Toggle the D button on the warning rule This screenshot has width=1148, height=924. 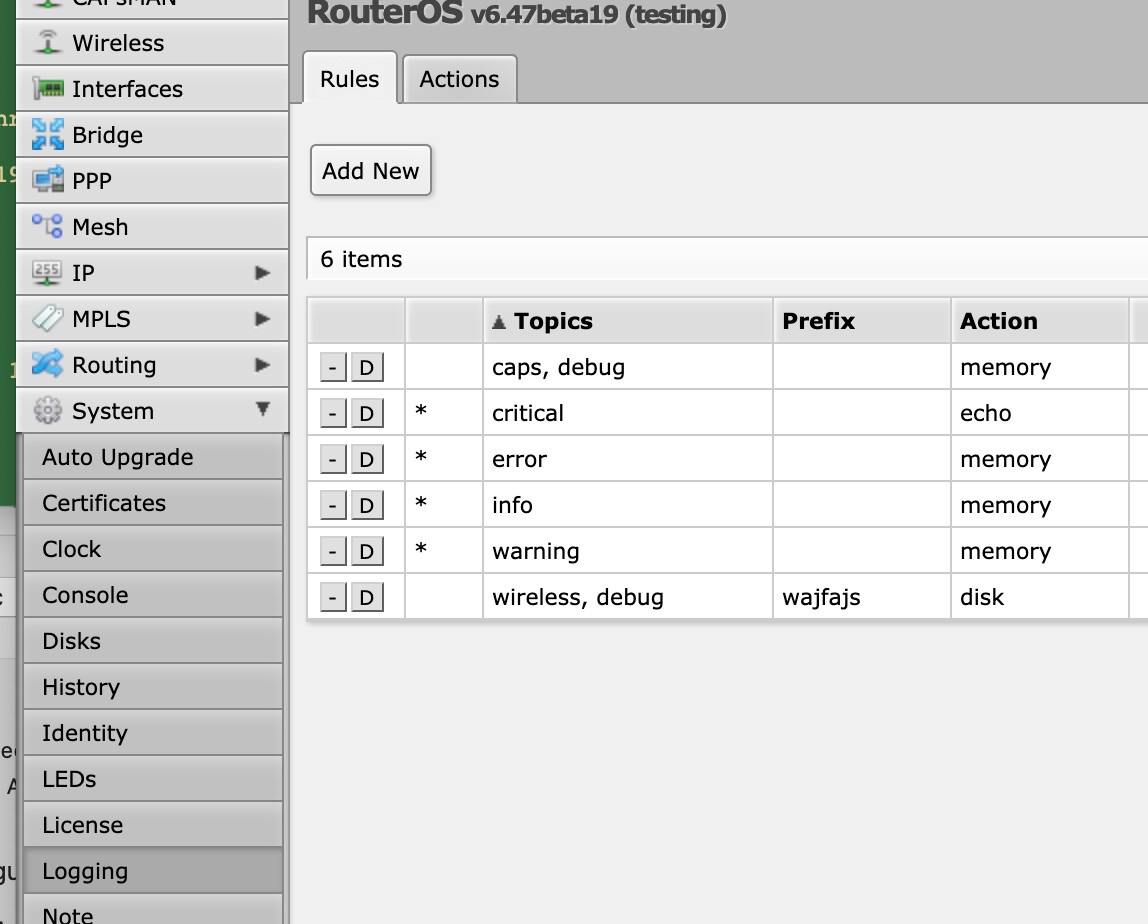coord(367,551)
